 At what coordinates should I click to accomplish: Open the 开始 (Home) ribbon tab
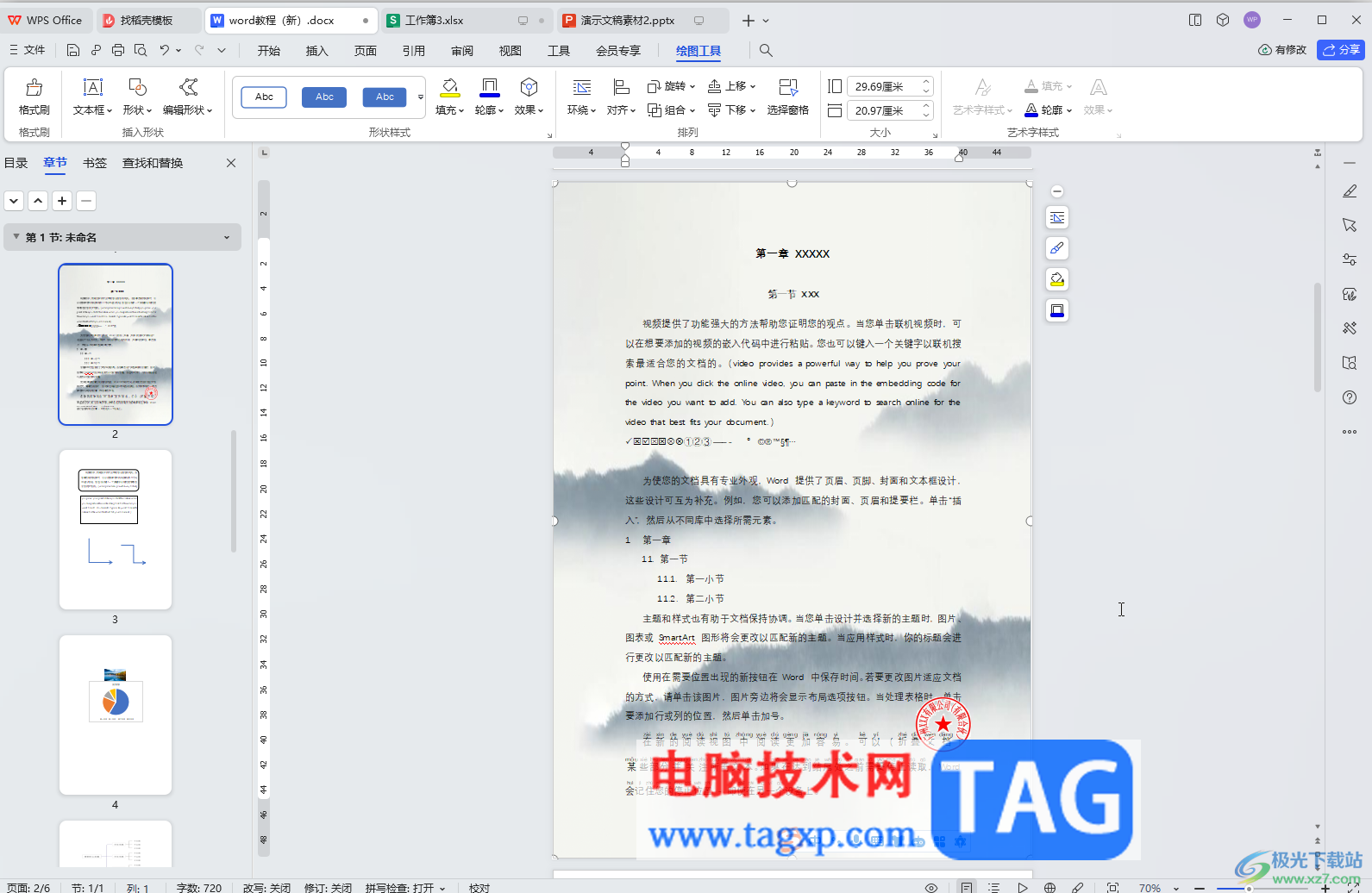coord(269,51)
